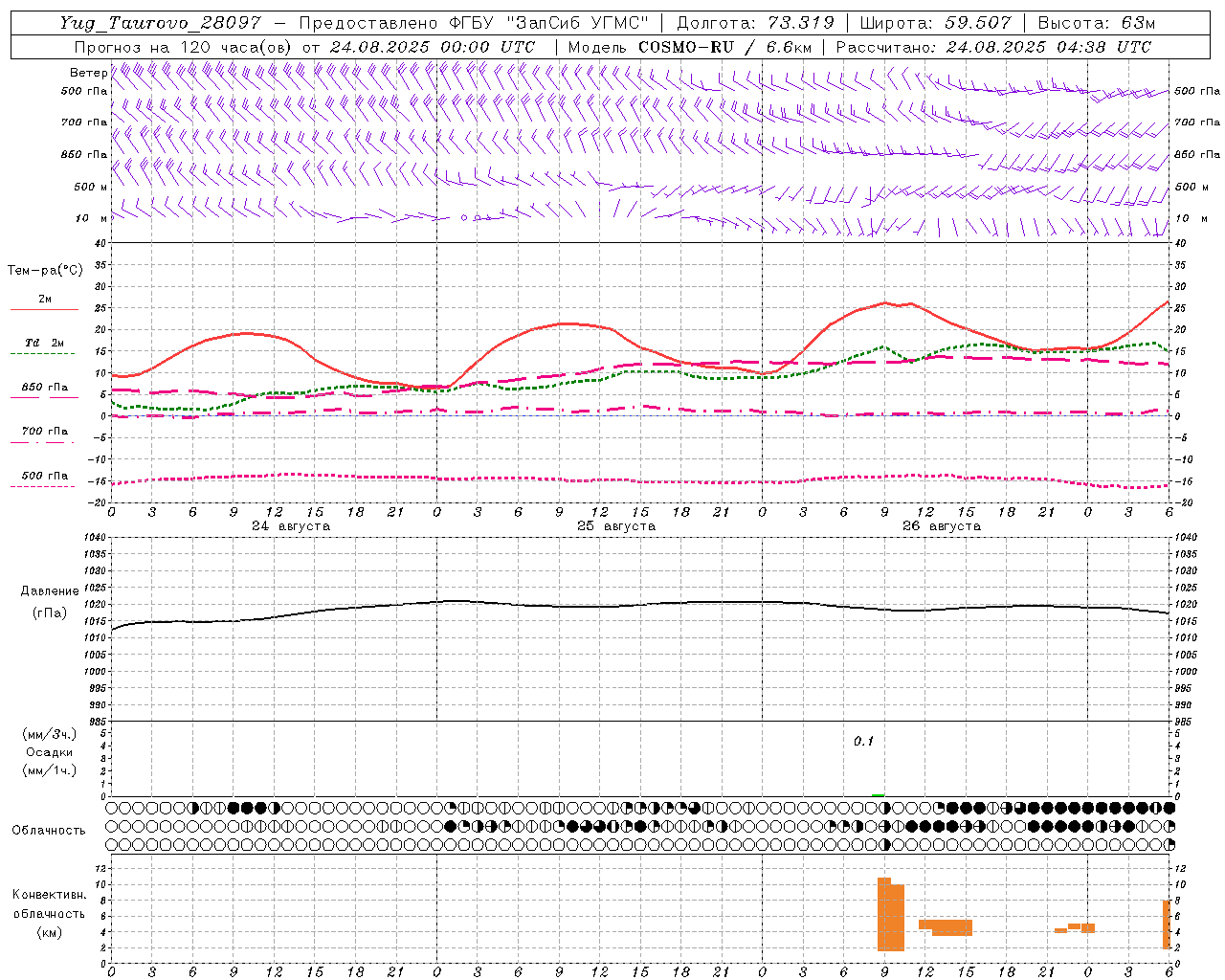Click the (мм/1ч.) precipitation unit label

tap(50, 770)
